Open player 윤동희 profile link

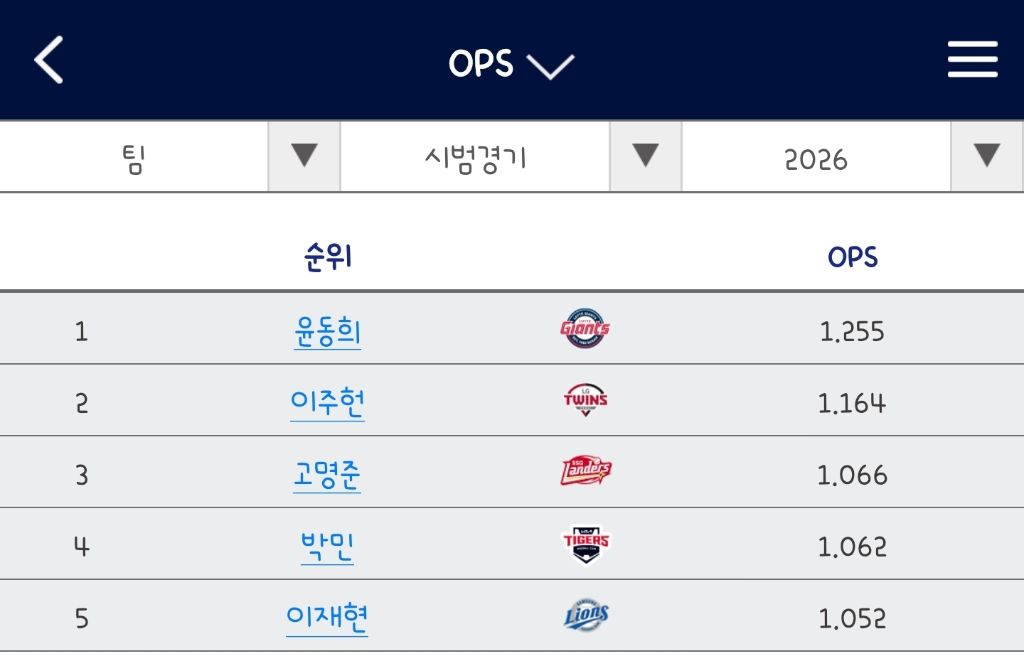(327, 332)
